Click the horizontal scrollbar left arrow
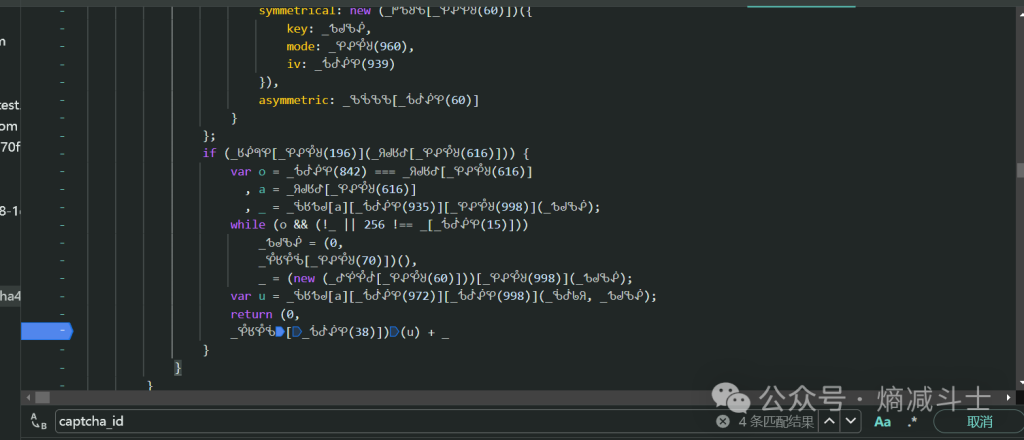This screenshot has height=440, width=1024. pos(29,397)
